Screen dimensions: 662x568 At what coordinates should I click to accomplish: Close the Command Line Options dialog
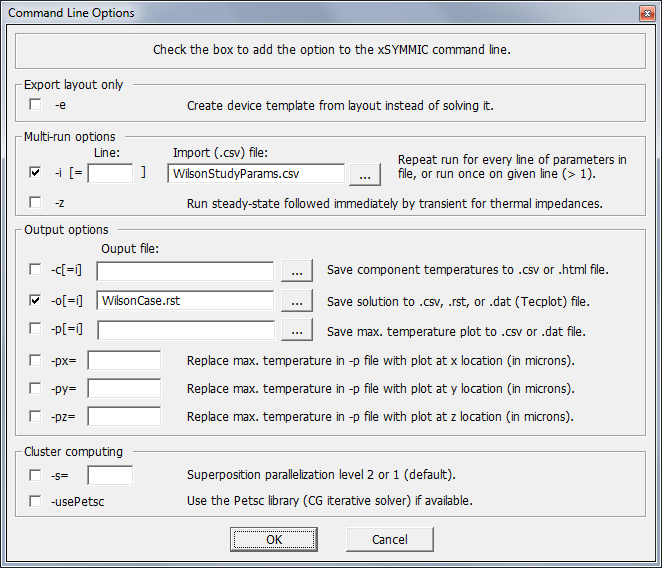point(647,14)
